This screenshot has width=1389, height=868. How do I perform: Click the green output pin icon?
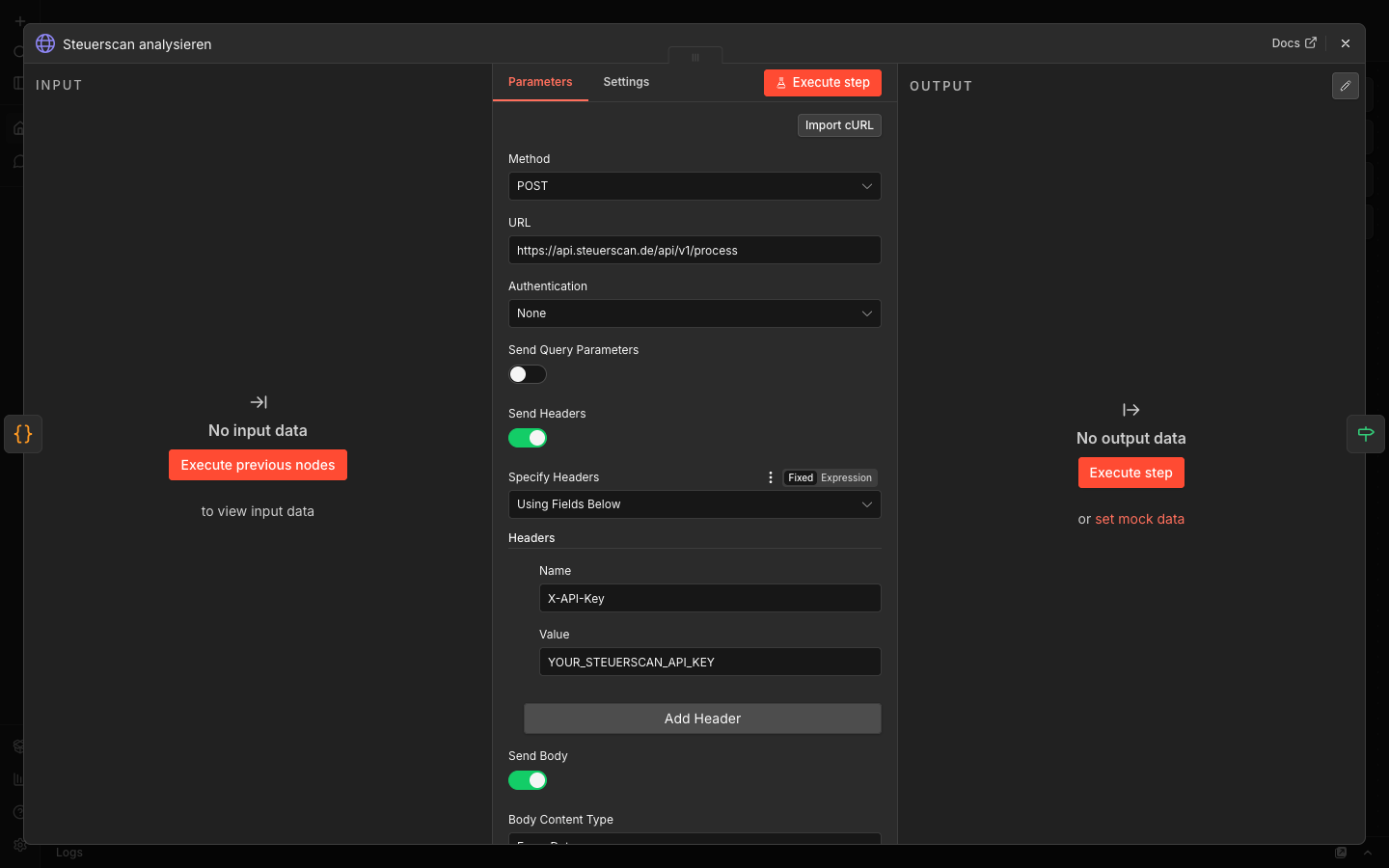(x=1365, y=434)
